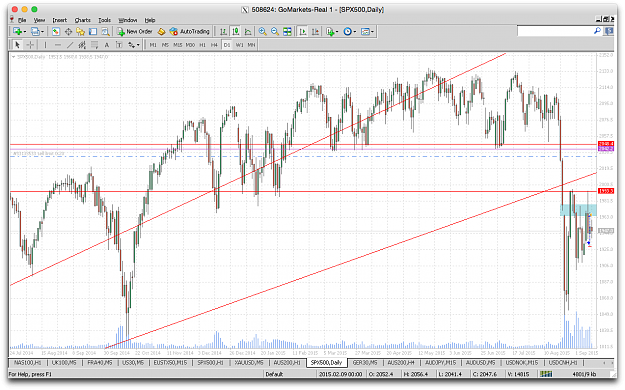
Task: Open the MetaEditor yellow book icon
Action: pos(161,32)
